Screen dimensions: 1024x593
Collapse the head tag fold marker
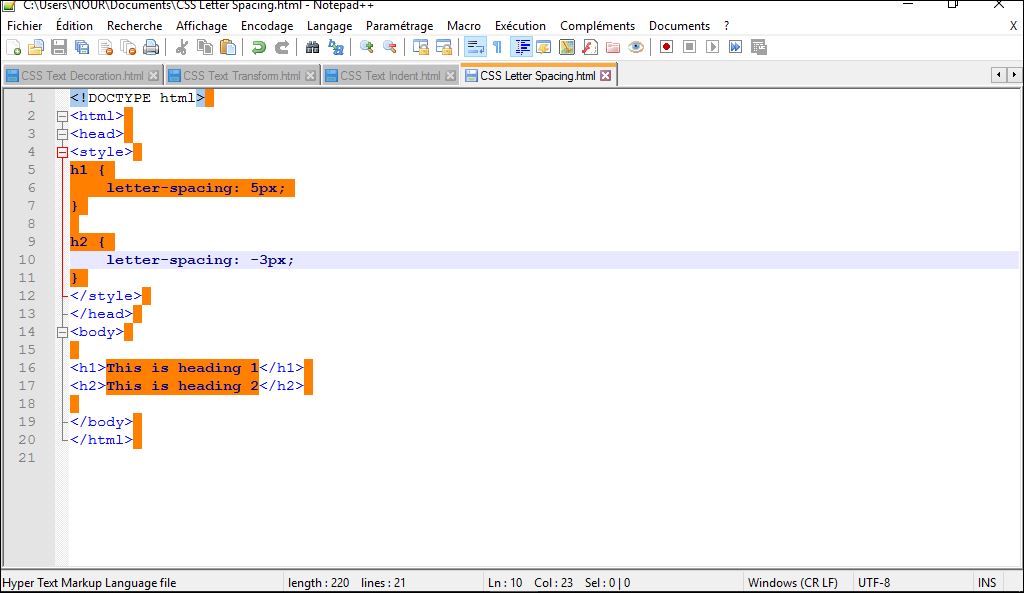coord(62,135)
